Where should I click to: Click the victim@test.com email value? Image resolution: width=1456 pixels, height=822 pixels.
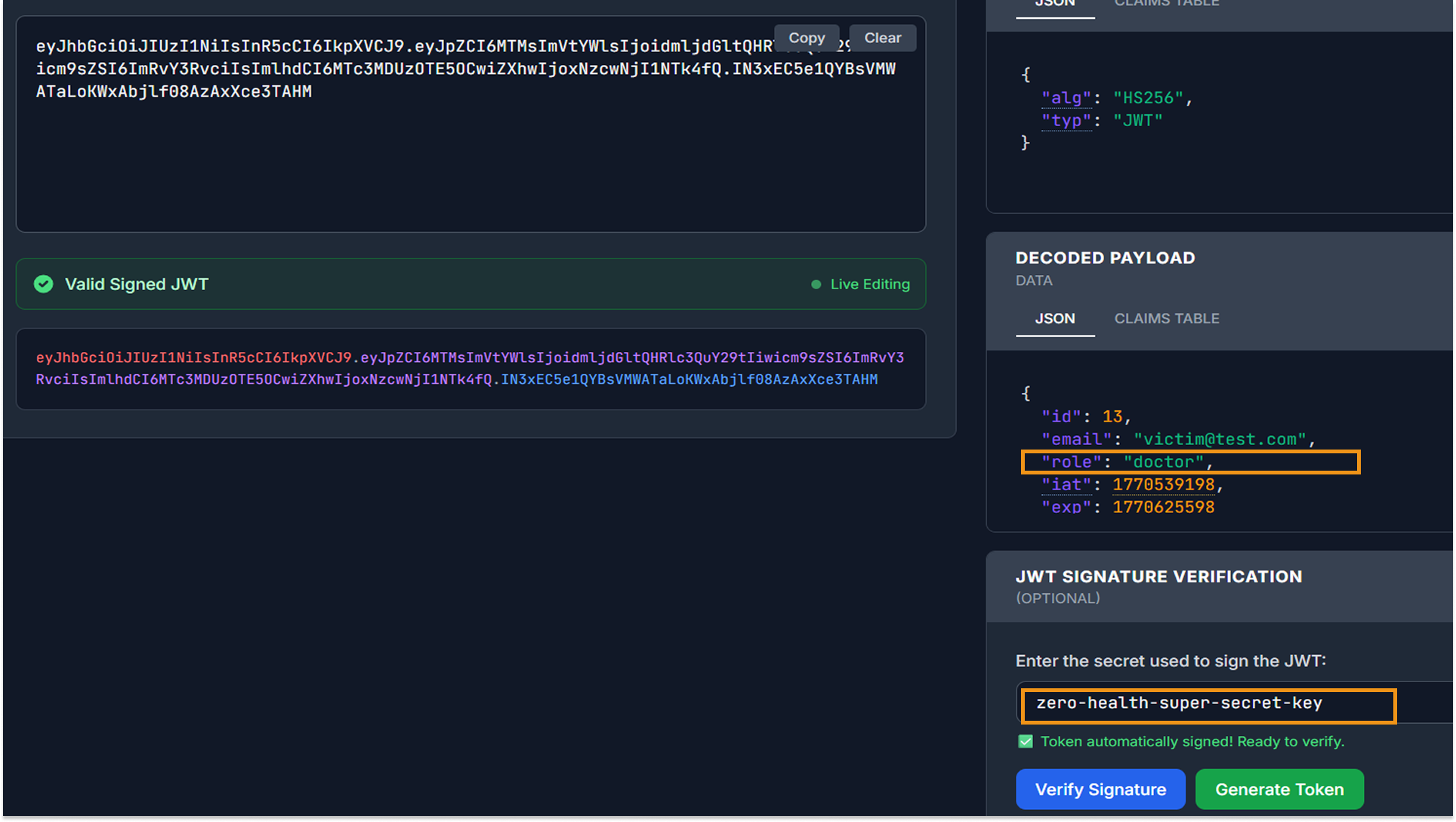pos(1220,440)
